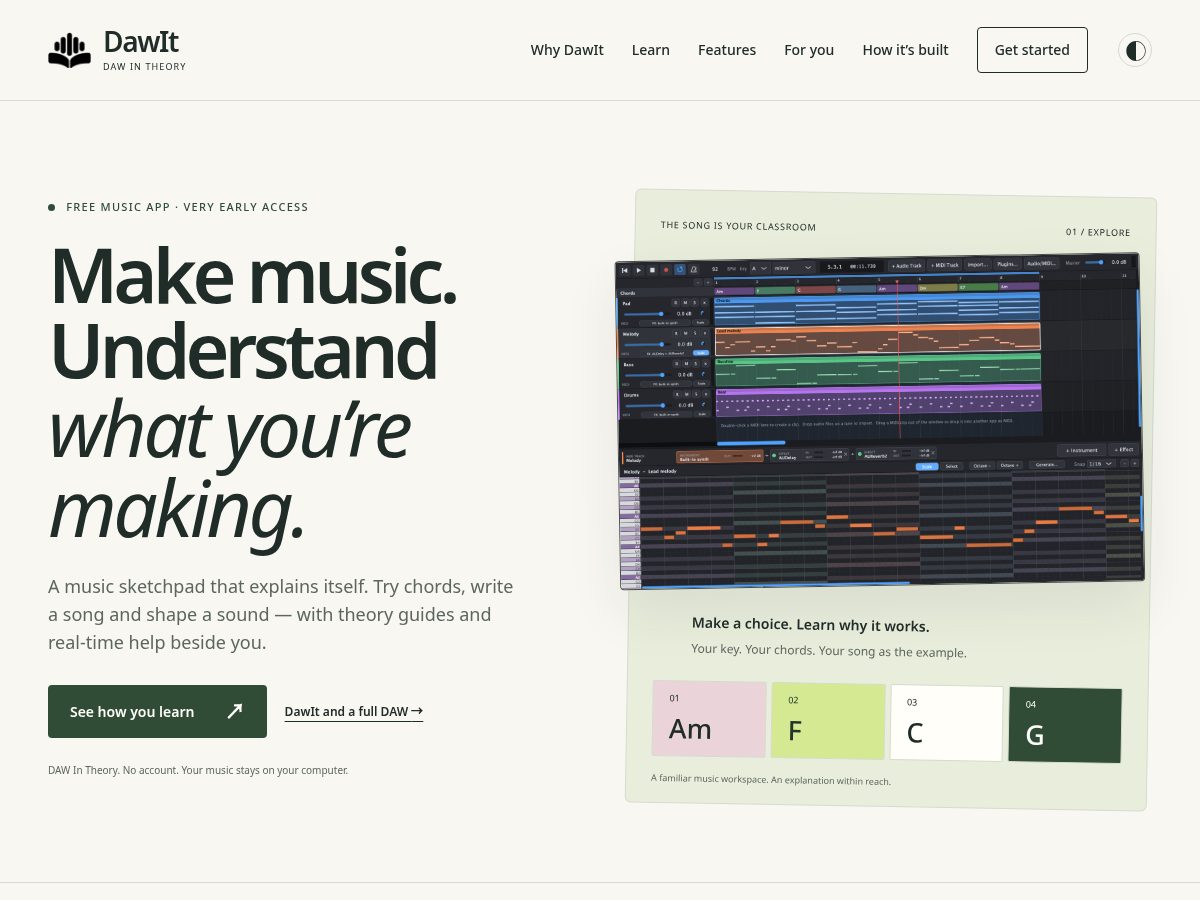This screenshot has height=900, width=1200.
Task: Click the Pad track volume slider
Action: 644,314
